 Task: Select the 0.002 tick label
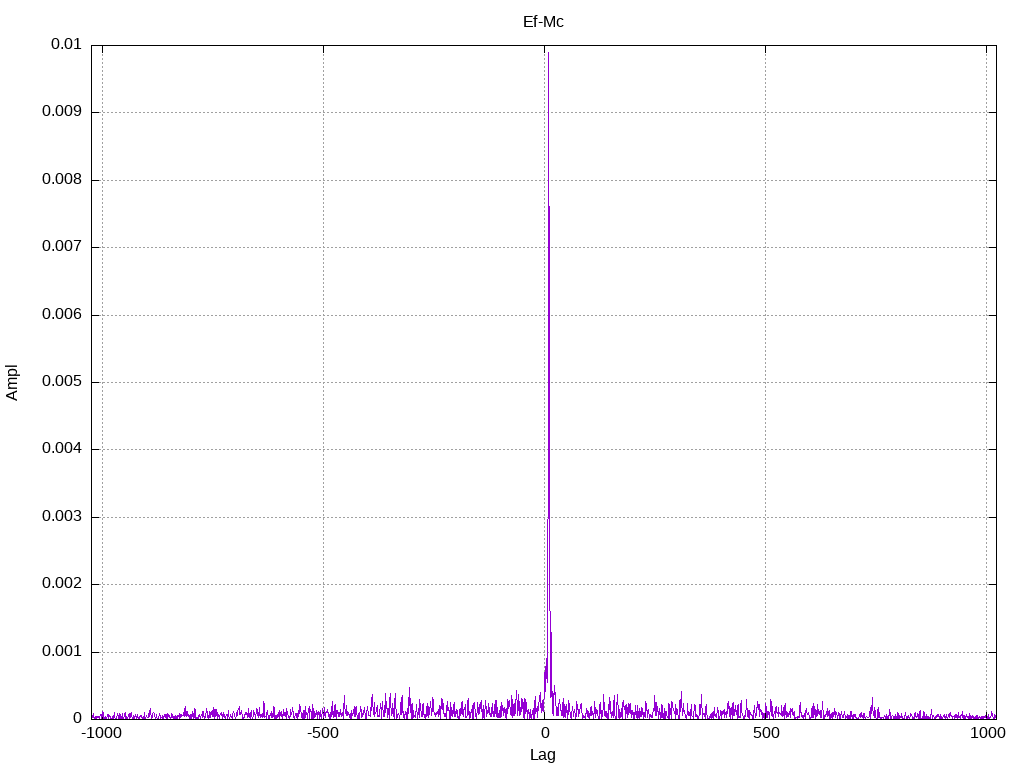pyautogui.click(x=62, y=584)
